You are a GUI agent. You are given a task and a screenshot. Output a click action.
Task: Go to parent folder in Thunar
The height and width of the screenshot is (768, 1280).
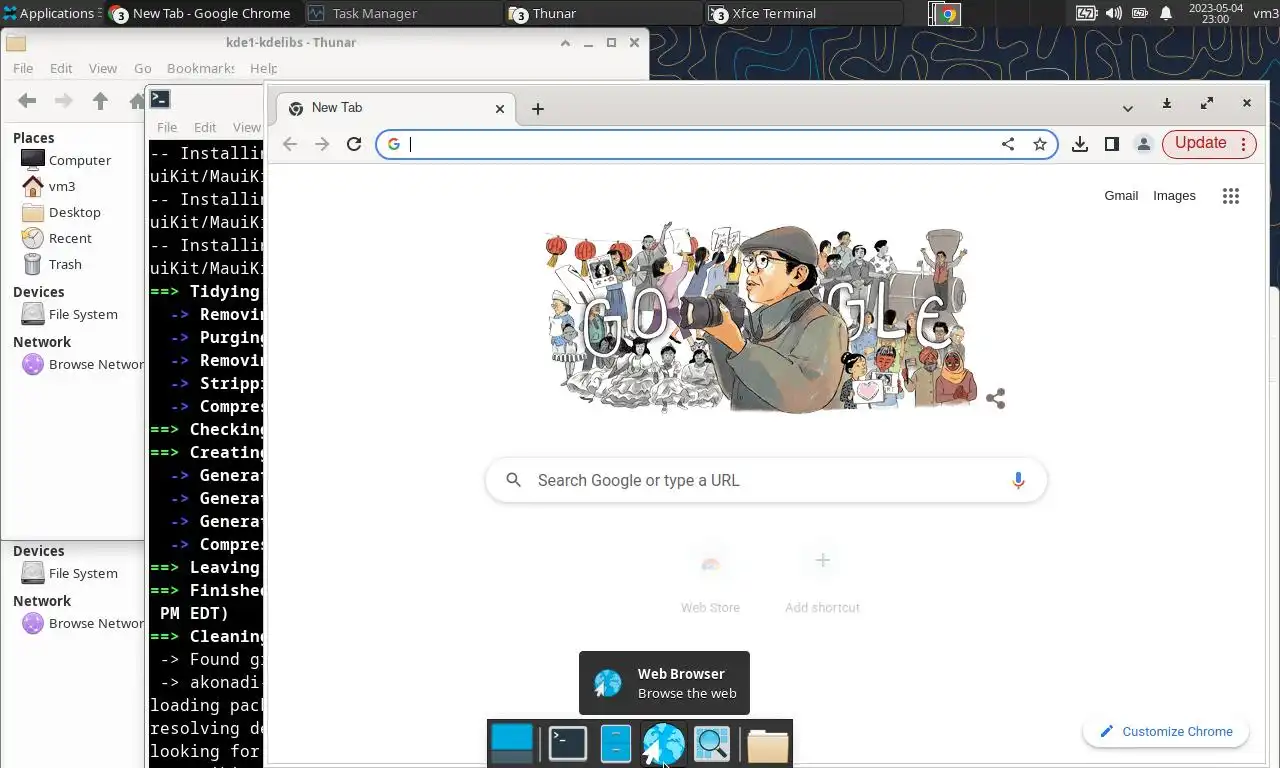(100, 101)
